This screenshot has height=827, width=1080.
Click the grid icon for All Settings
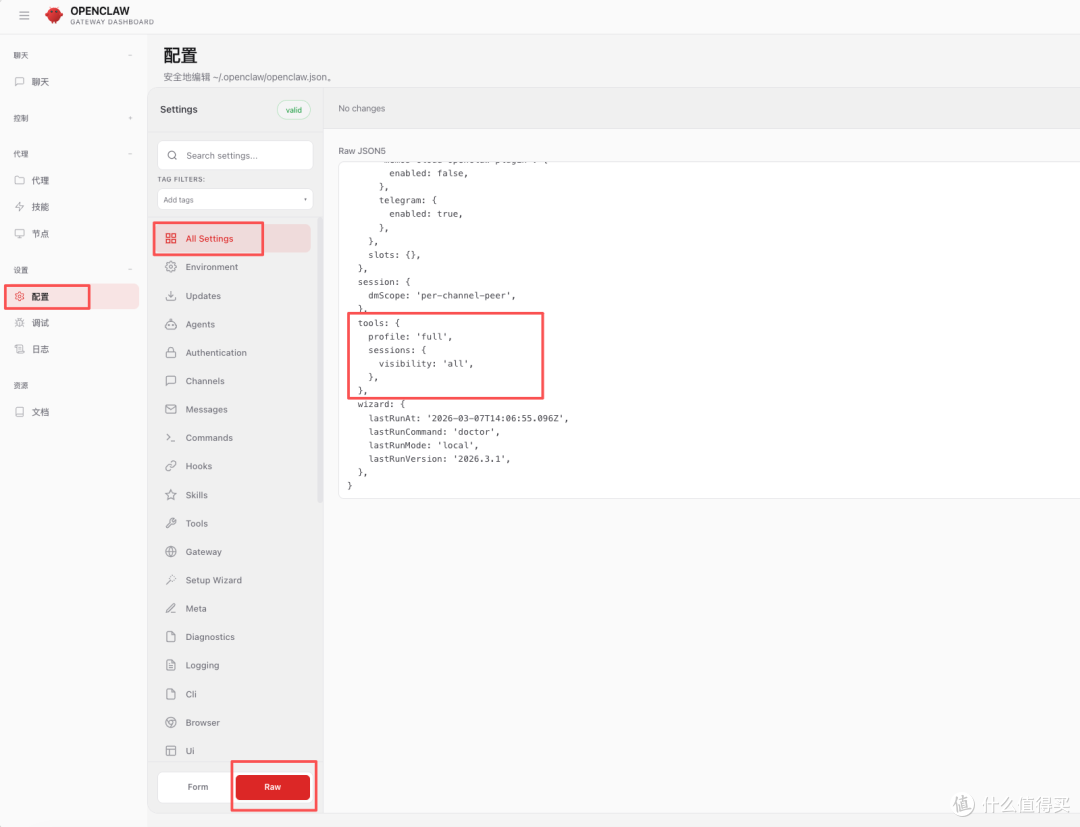coord(171,238)
